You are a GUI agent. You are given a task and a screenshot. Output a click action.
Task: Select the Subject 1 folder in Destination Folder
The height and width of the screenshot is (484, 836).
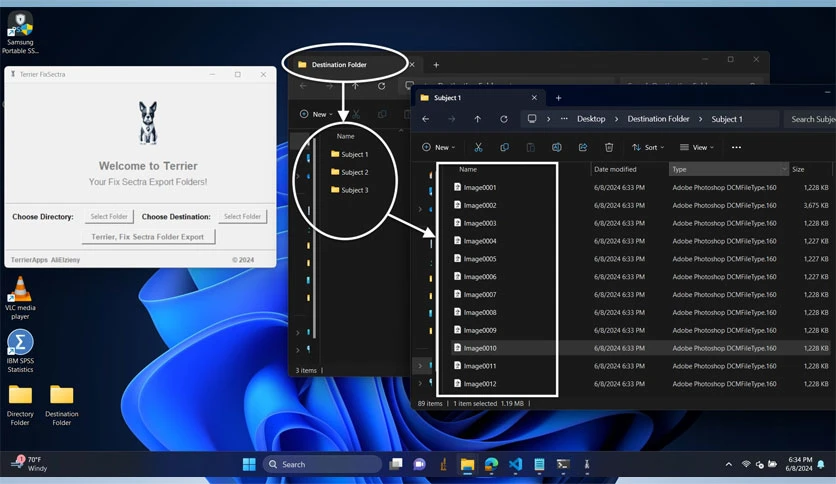click(x=350, y=154)
